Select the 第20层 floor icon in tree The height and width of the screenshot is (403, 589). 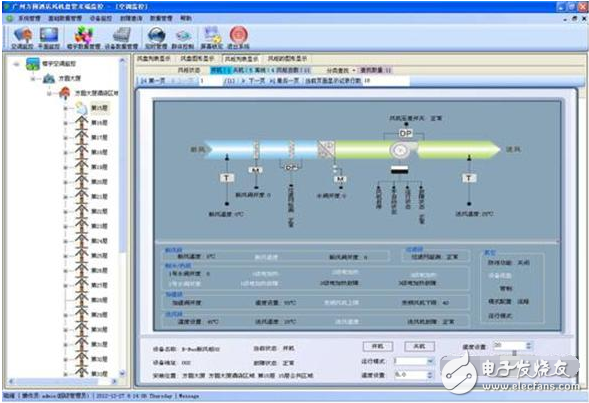pyautogui.click(x=81, y=182)
